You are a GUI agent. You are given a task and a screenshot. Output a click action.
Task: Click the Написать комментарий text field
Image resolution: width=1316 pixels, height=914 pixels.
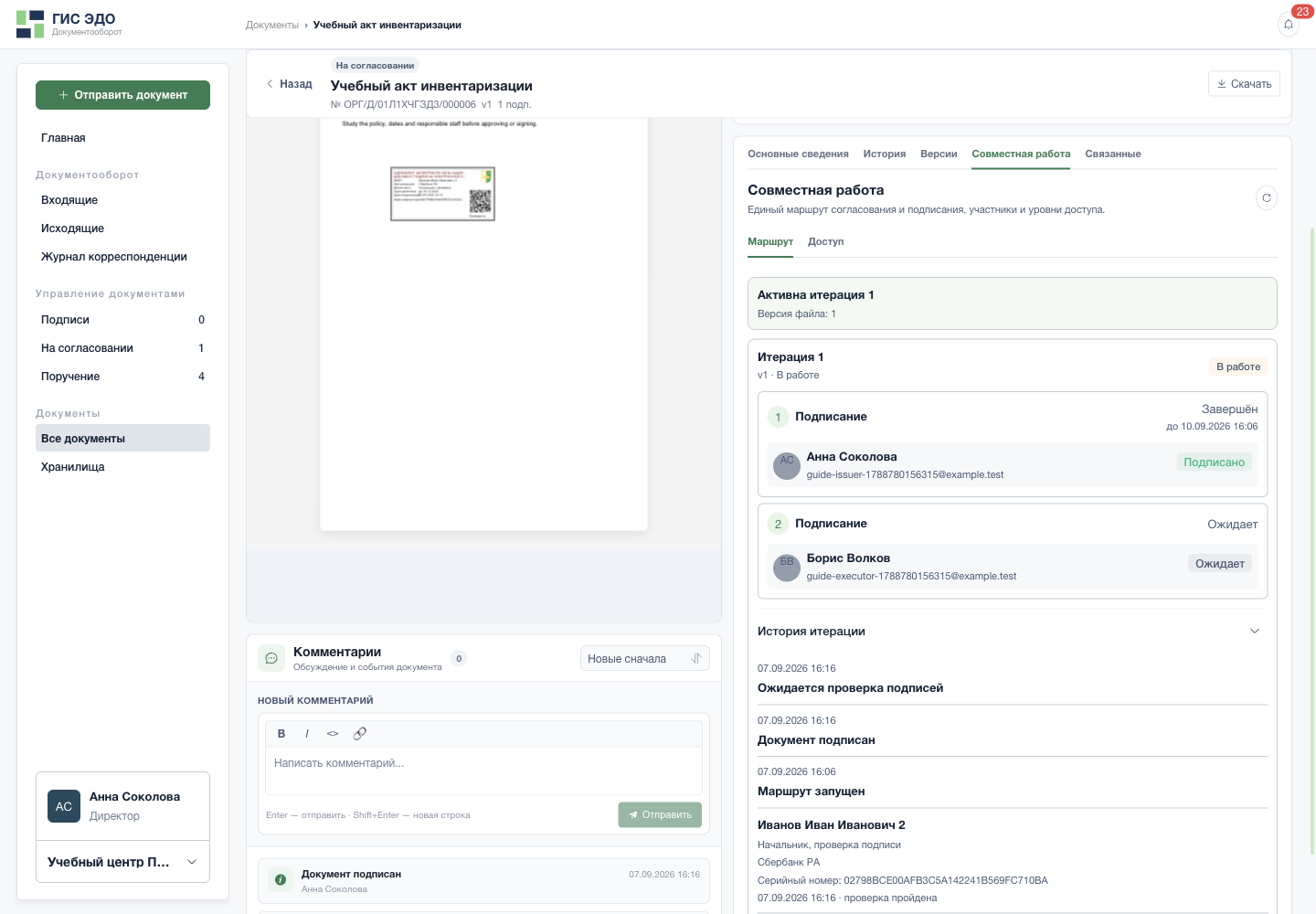coord(483,771)
